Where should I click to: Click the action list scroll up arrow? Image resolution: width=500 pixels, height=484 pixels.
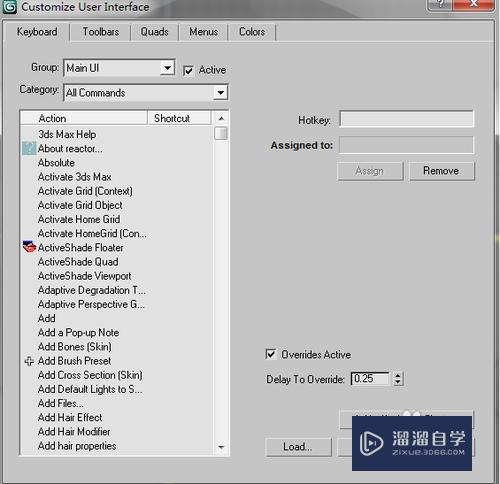tap(221, 118)
